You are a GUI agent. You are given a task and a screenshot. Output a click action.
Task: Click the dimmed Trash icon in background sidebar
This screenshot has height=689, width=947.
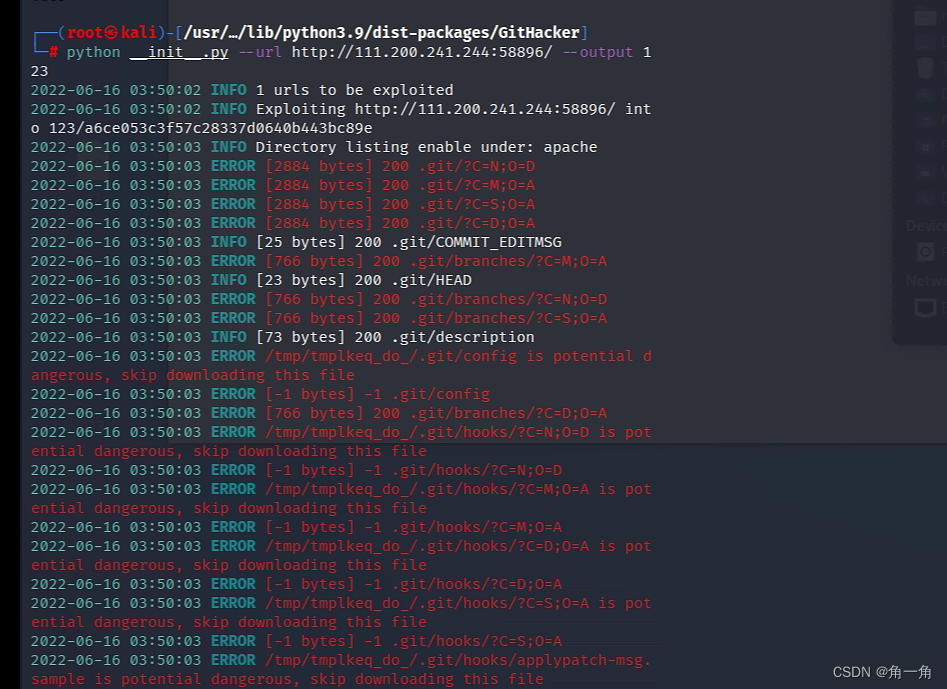tap(925, 68)
